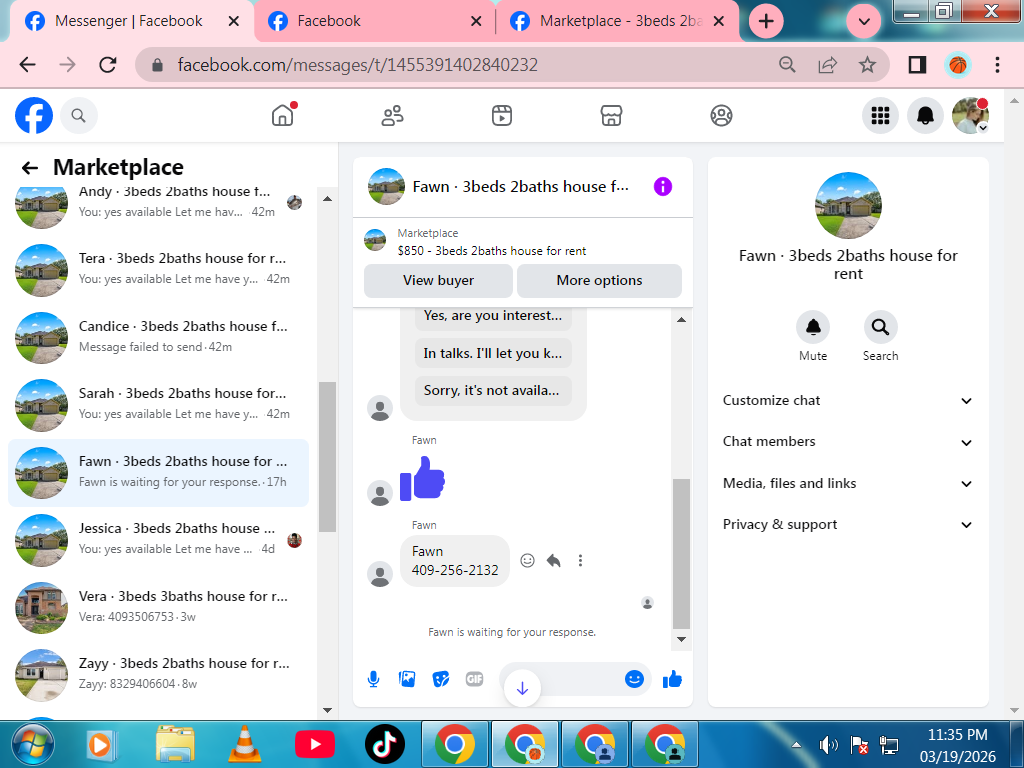Attach a photo with image icon
Viewport: 1024px width, 768px height.
point(407,680)
